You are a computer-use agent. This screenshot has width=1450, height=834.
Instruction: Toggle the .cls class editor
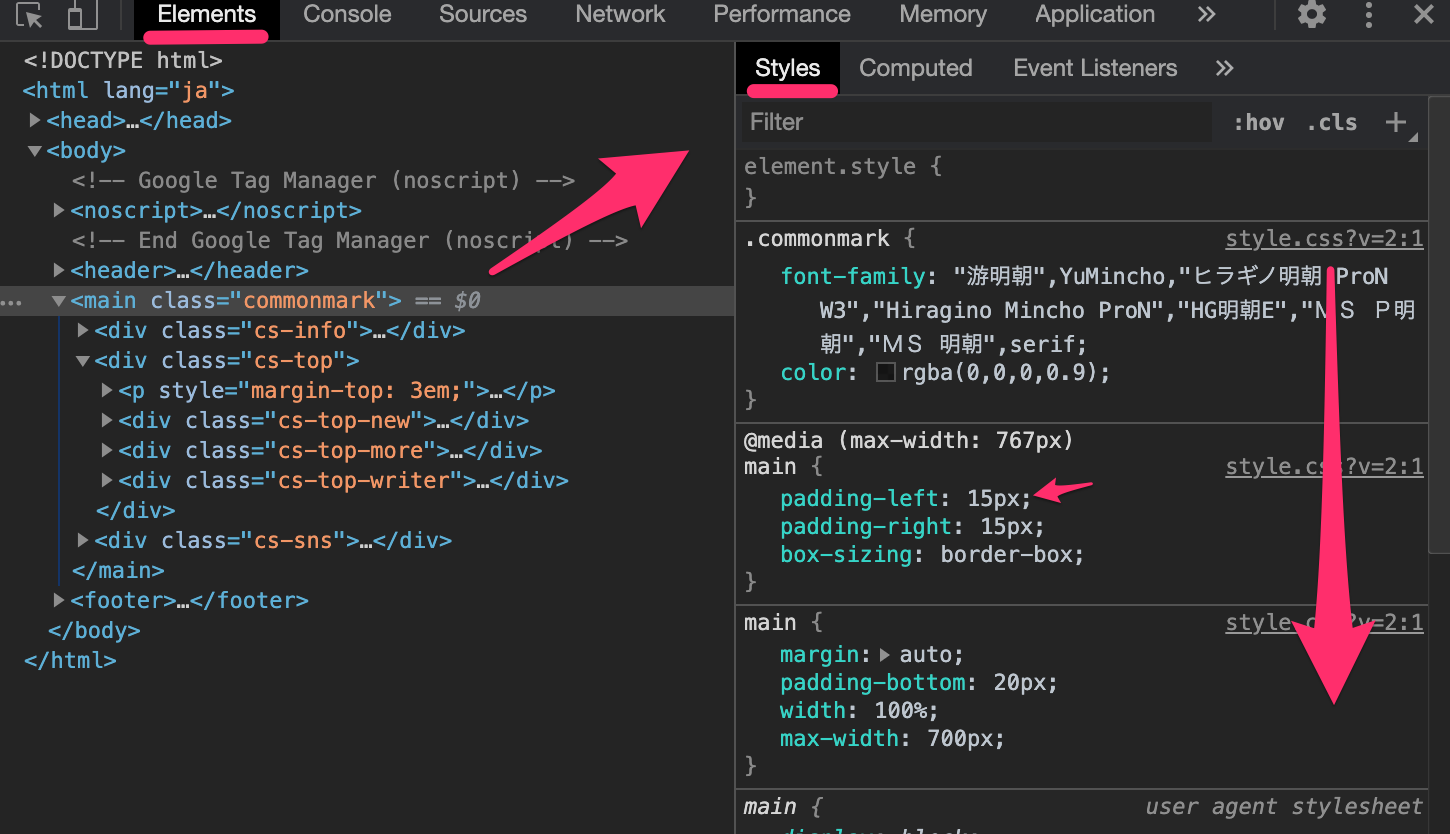(x=1331, y=123)
